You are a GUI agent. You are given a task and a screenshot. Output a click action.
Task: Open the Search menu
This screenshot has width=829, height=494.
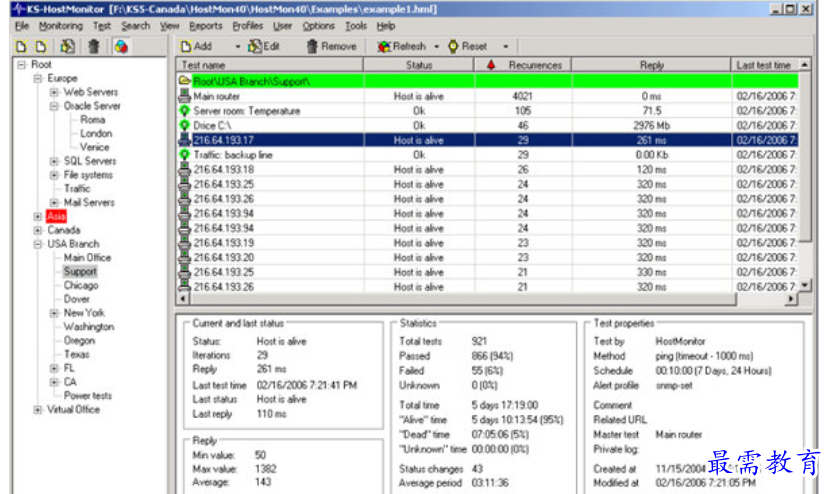click(135, 26)
